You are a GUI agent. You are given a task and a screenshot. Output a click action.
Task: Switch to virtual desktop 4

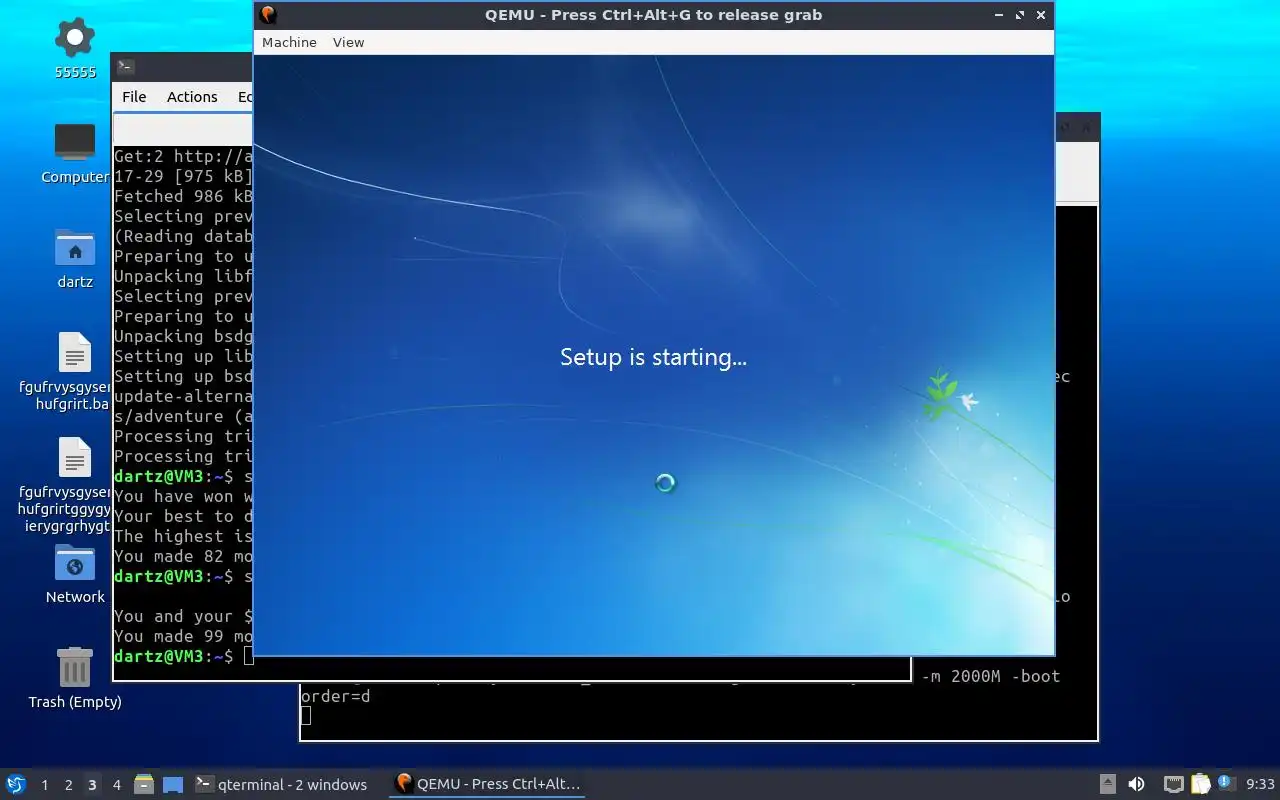tap(116, 785)
